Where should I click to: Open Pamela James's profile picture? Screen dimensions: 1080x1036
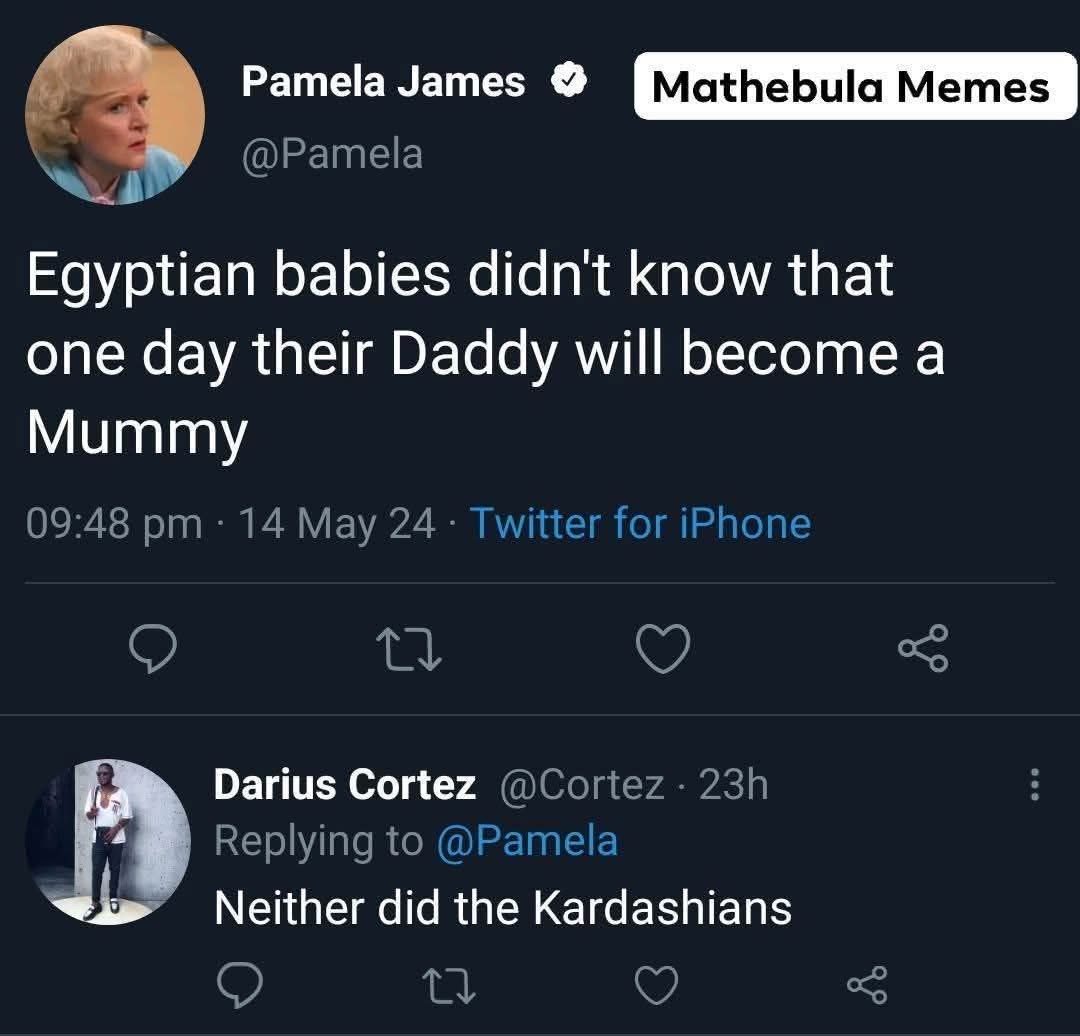click(114, 114)
